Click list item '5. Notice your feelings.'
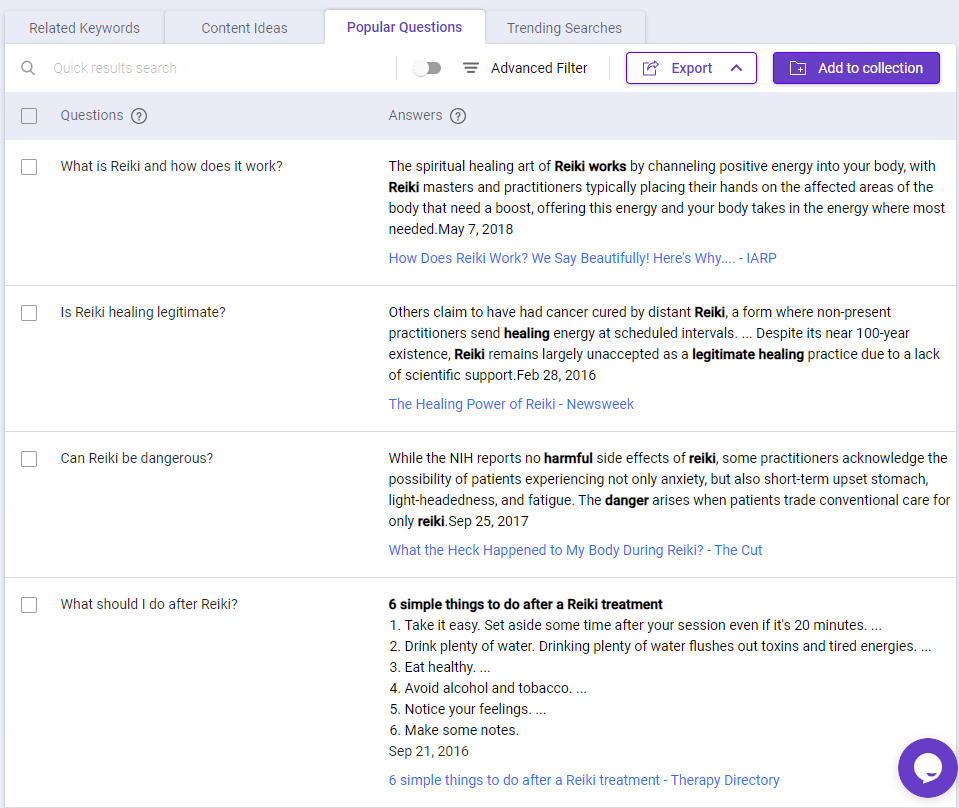Screen dimensions: 959x808 (x=467, y=709)
